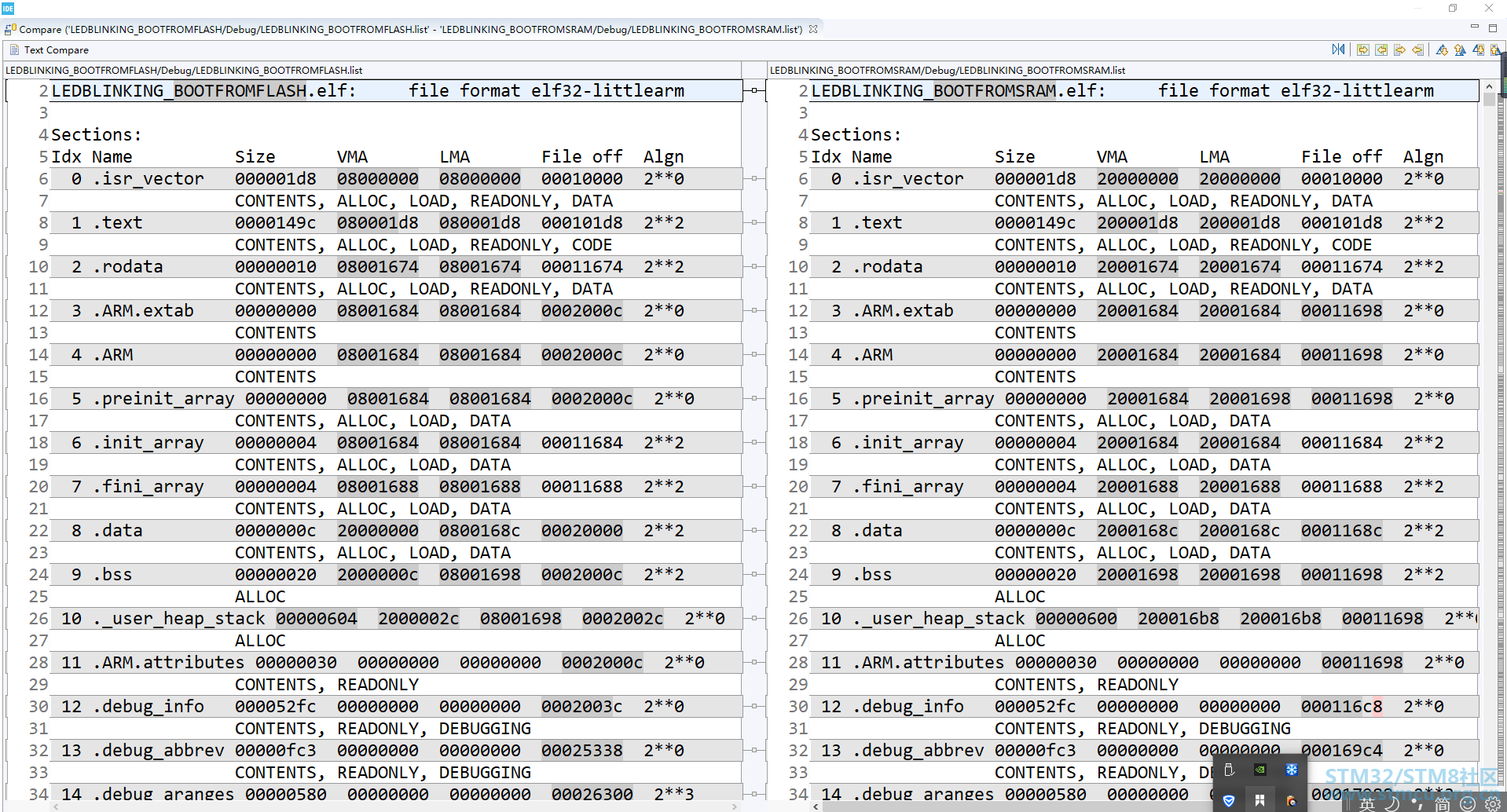Click the left pane BOOTFROMFLASH.list path label

[x=184, y=70]
